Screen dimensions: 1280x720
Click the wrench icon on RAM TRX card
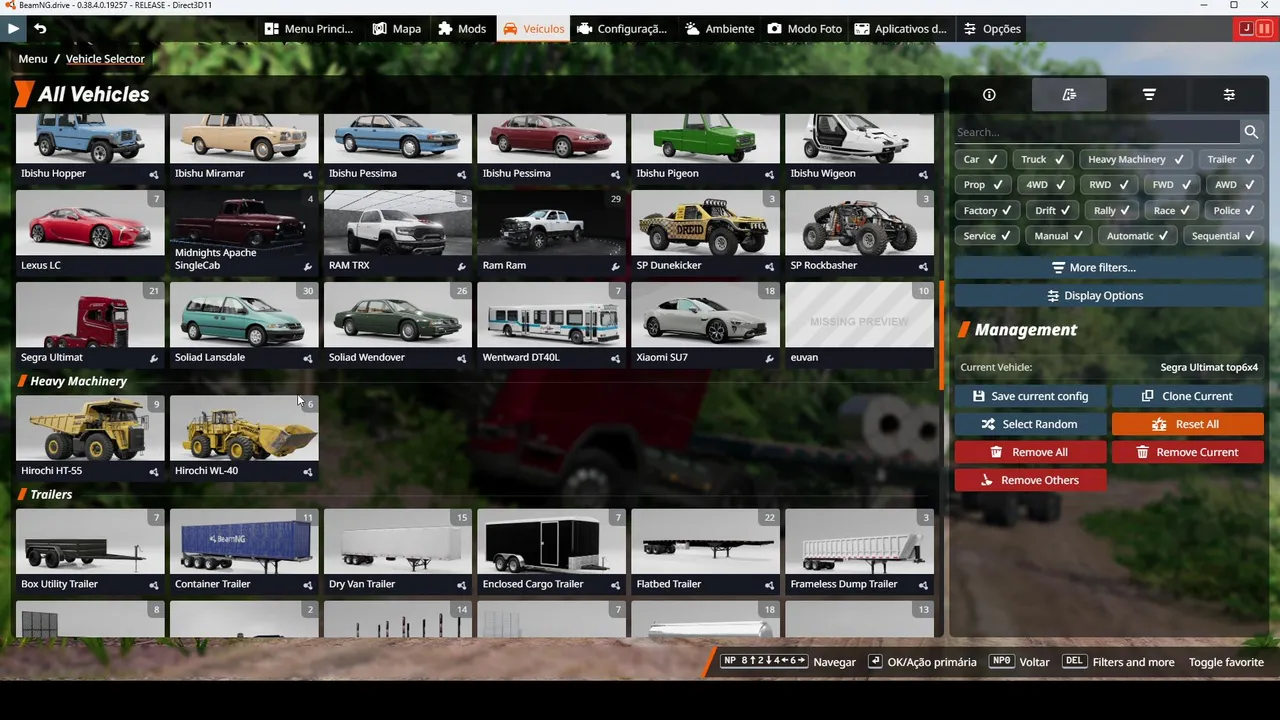pos(462,266)
